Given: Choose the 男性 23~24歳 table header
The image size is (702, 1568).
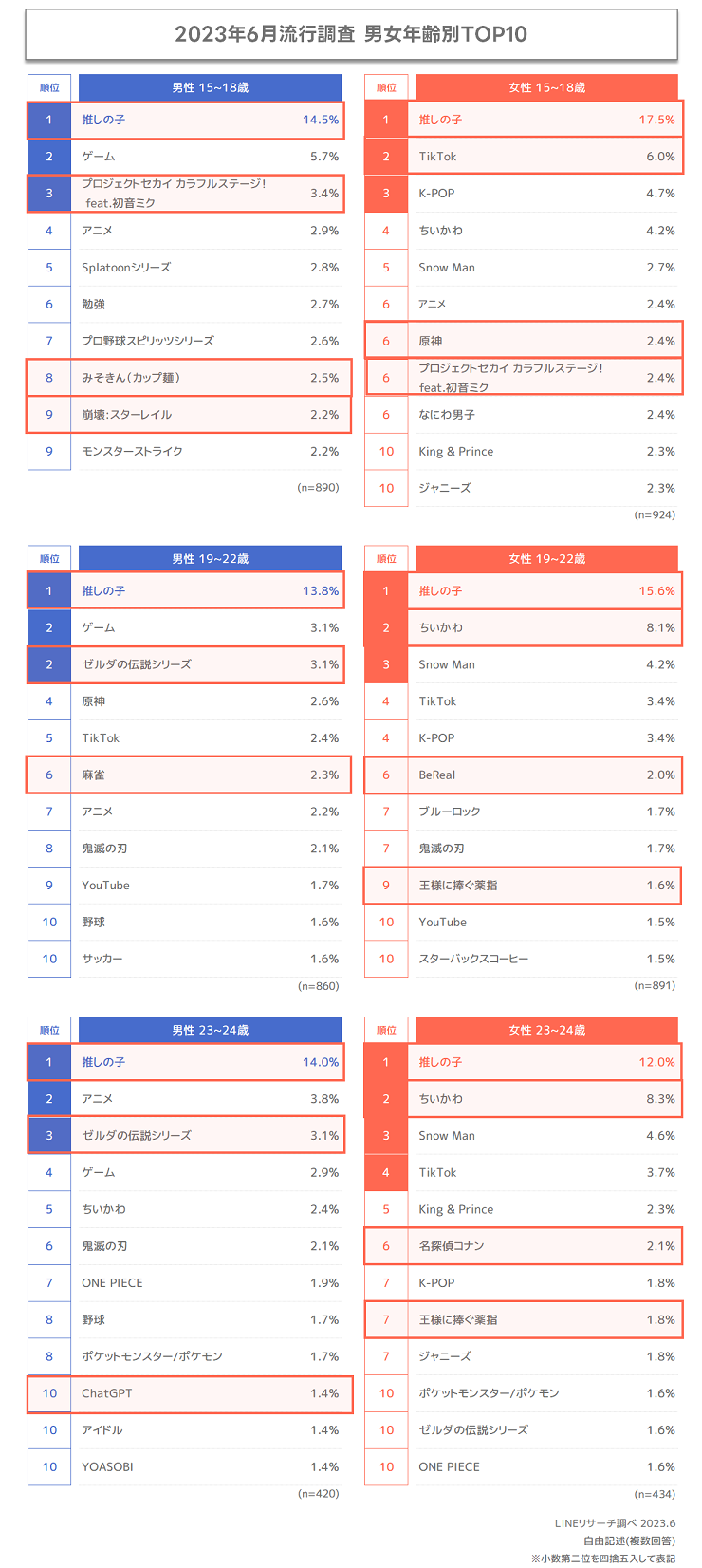Looking at the screenshot, I should pos(210,1030).
